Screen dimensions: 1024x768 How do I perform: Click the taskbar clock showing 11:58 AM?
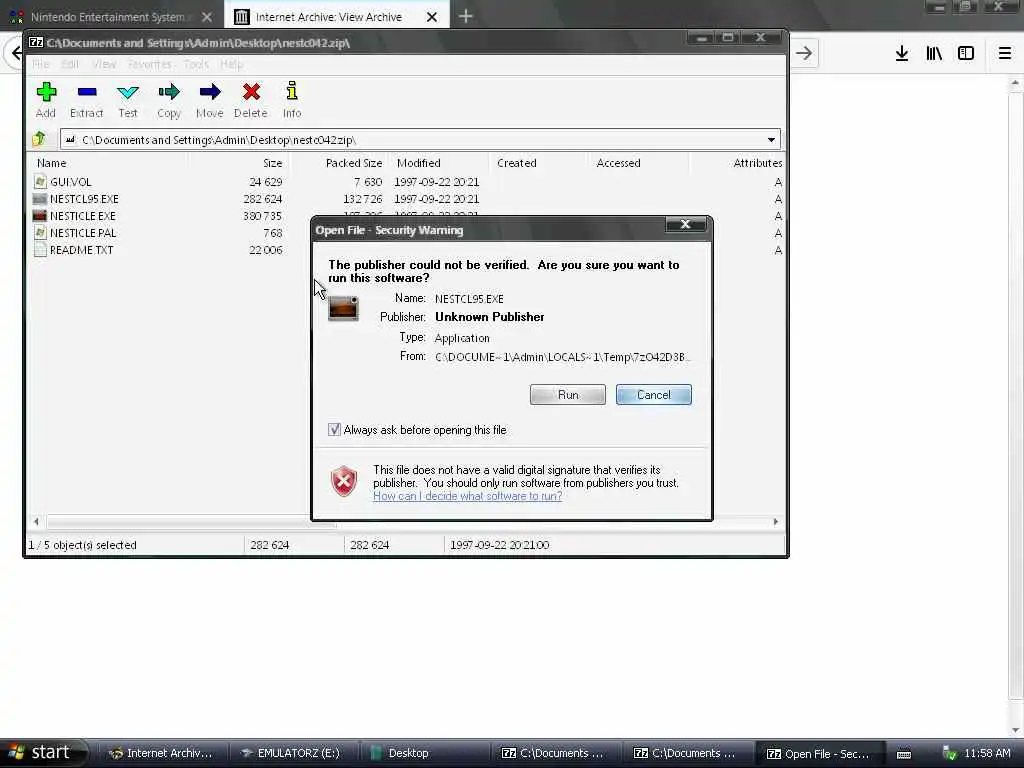point(987,753)
